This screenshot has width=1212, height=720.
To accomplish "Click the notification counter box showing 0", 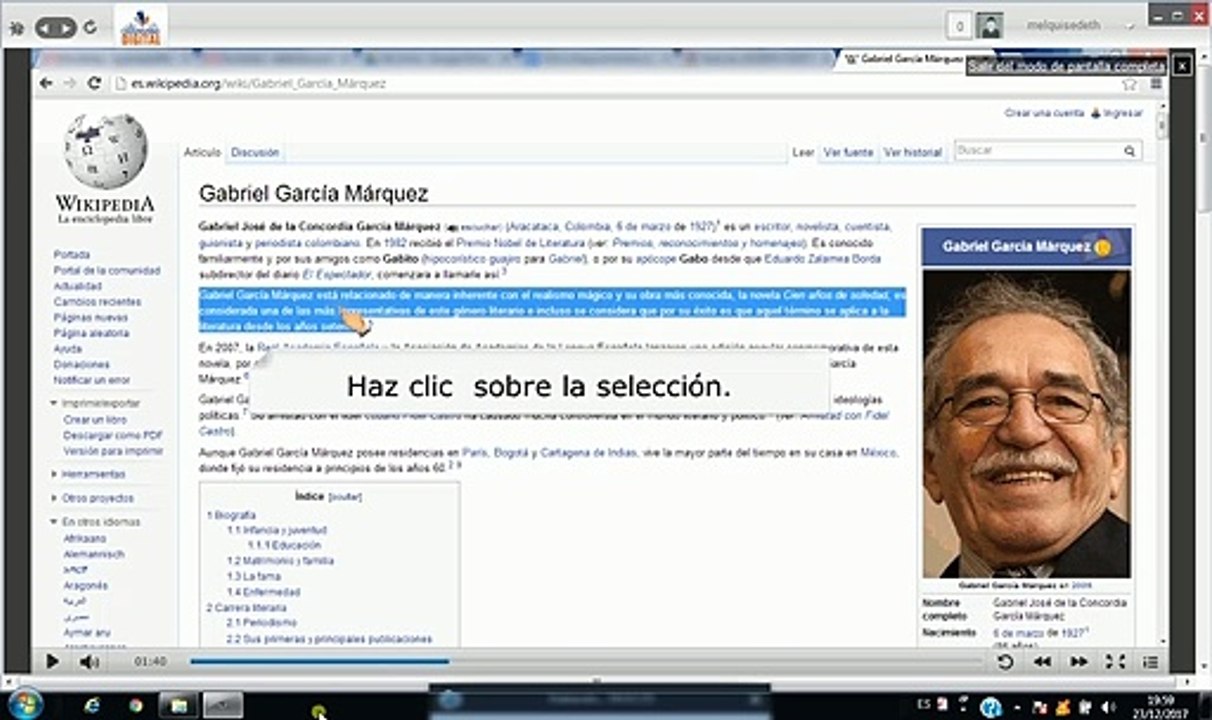I will 959,26.
